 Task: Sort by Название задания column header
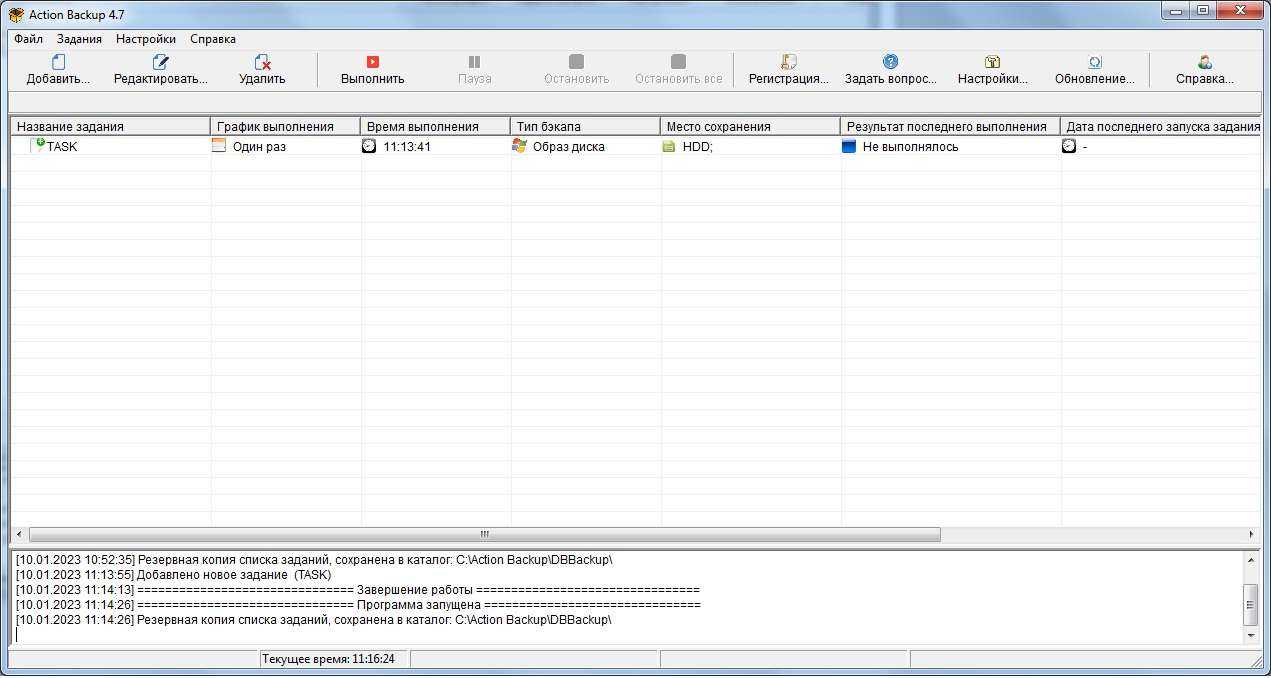point(110,126)
